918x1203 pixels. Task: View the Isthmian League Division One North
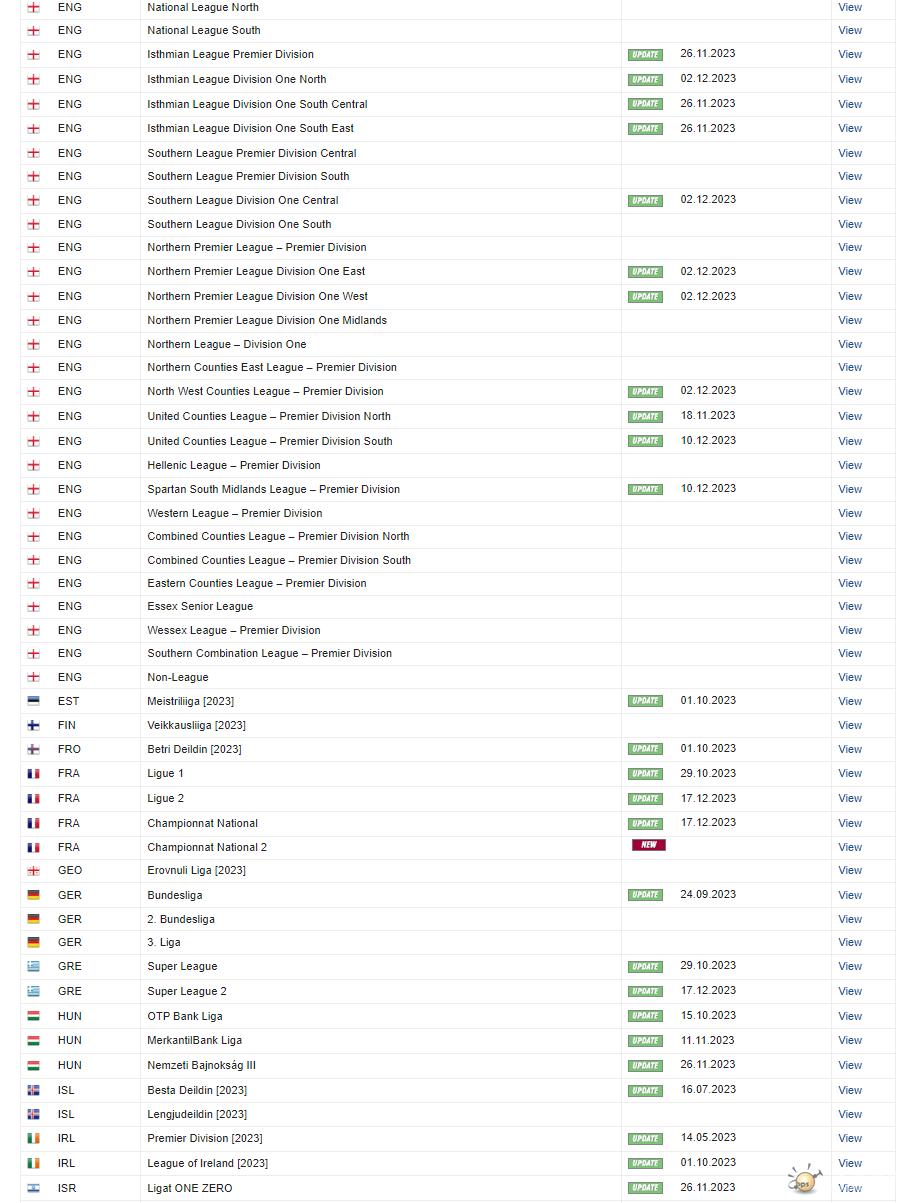pos(850,79)
